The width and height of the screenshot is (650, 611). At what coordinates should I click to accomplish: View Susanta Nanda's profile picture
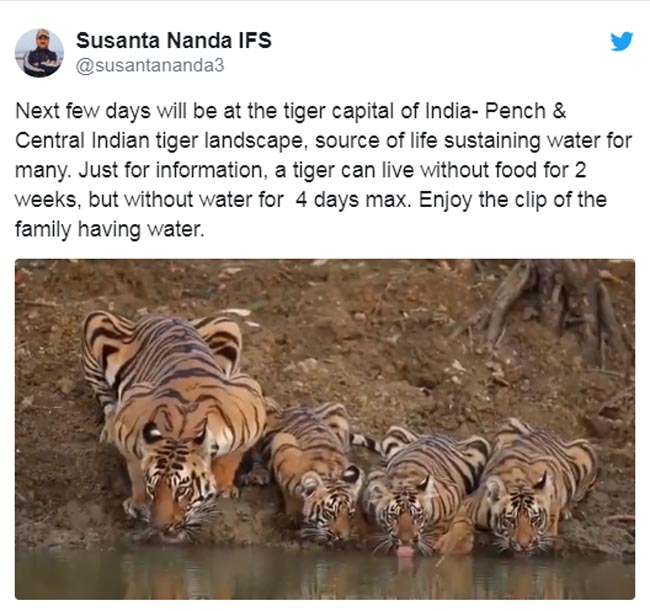[x=39, y=53]
